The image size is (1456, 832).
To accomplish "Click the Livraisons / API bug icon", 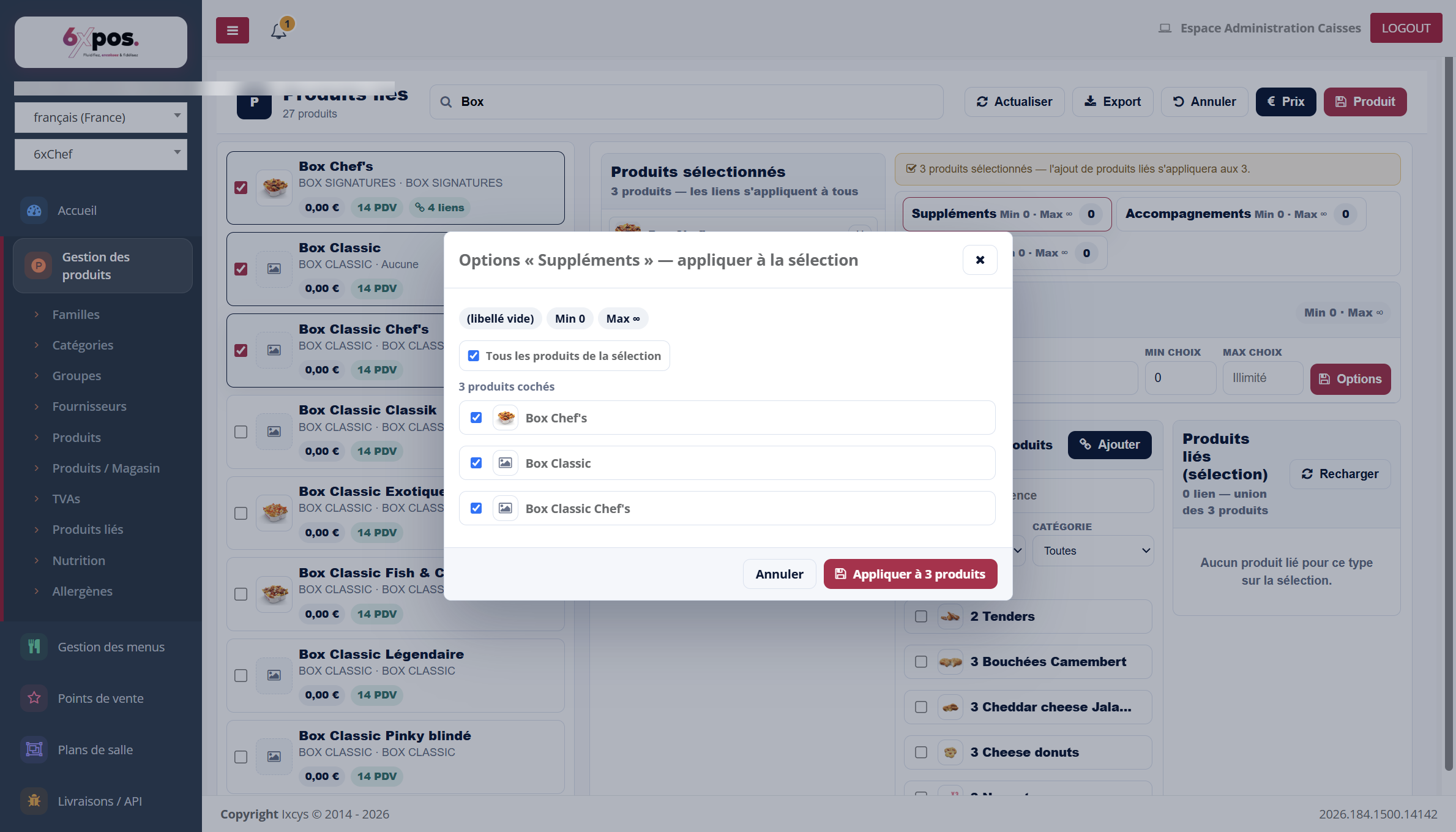I will coord(34,801).
